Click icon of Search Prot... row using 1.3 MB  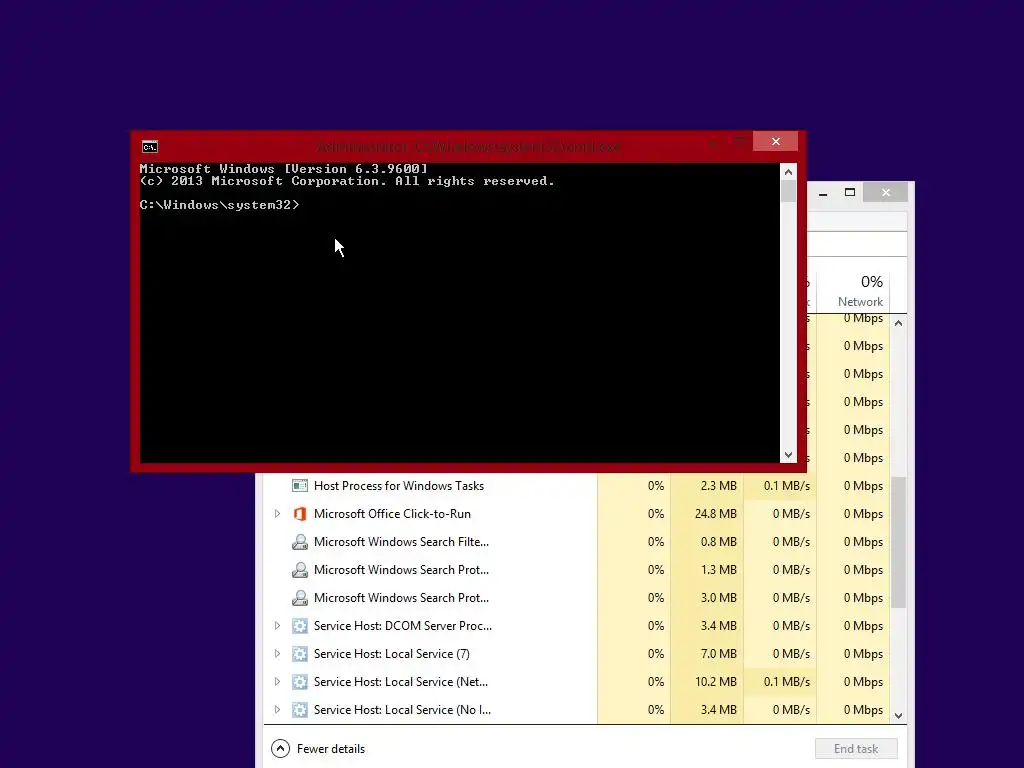[x=300, y=570]
